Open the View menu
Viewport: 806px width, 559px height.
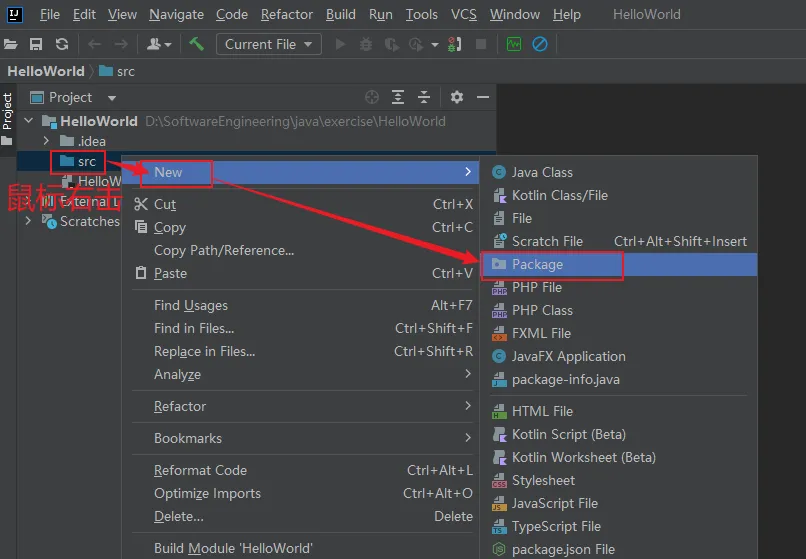pos(122,14)
